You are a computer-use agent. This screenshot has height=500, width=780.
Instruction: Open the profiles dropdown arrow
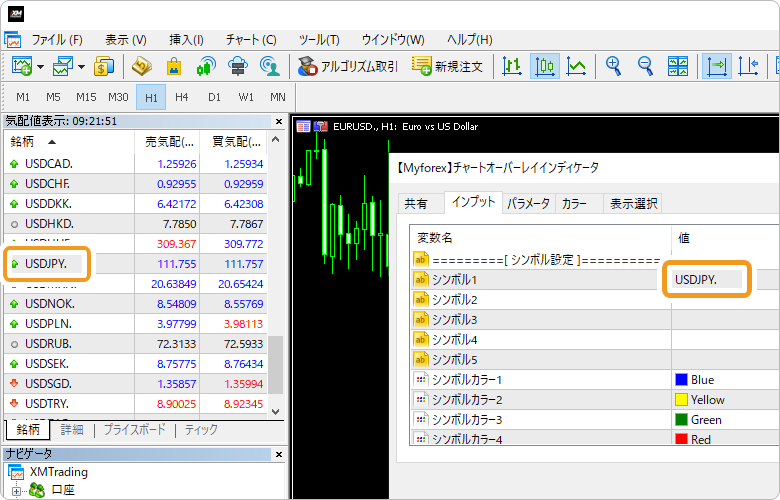pos(81,66)
